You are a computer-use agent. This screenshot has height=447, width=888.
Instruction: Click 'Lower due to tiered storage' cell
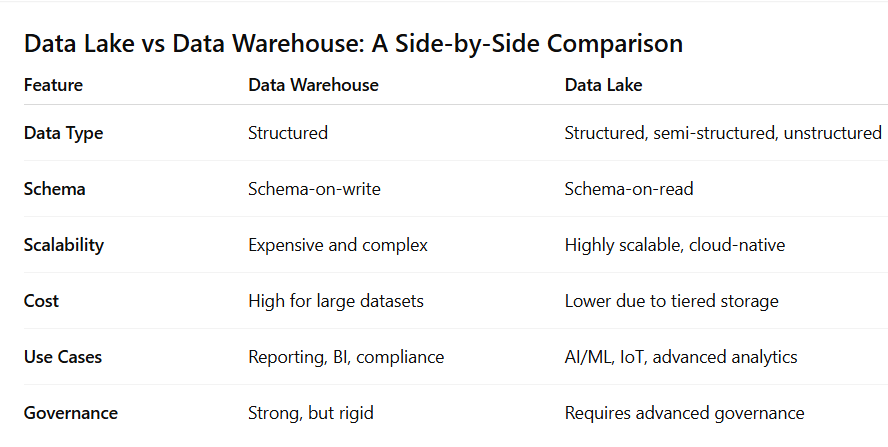pos(671,301)
